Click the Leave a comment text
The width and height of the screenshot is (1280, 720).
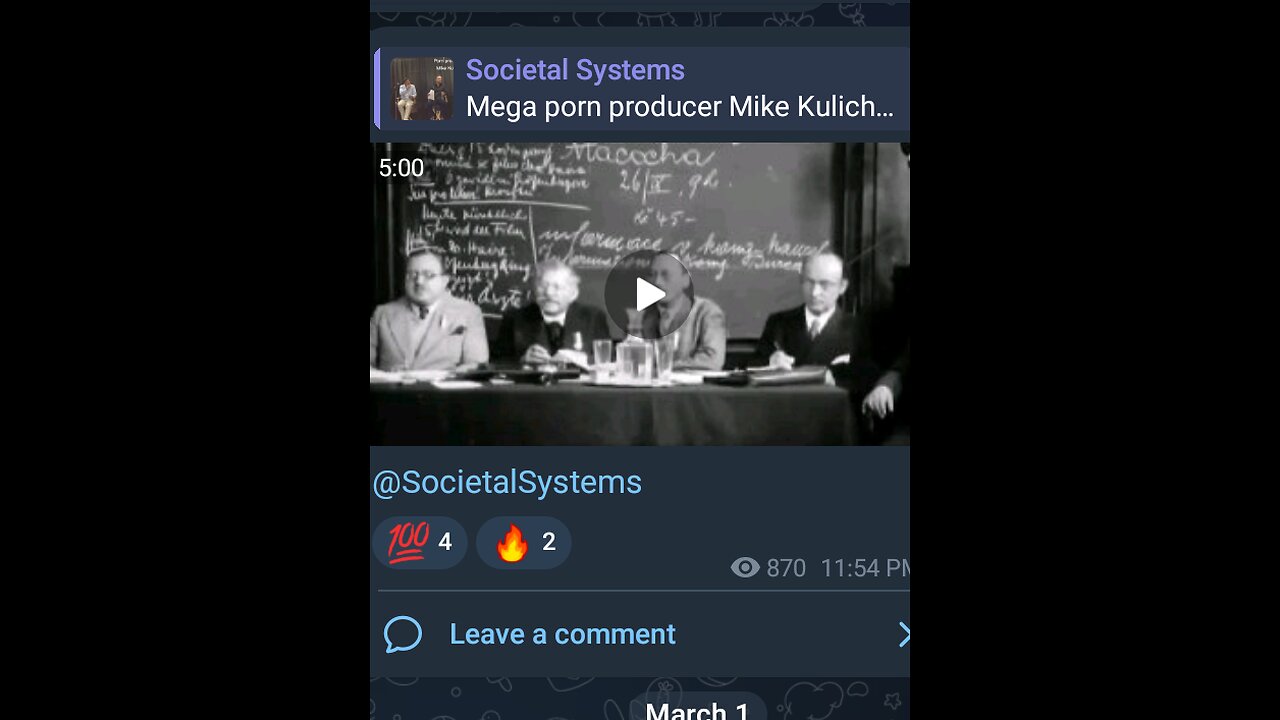tap(563, 634)
